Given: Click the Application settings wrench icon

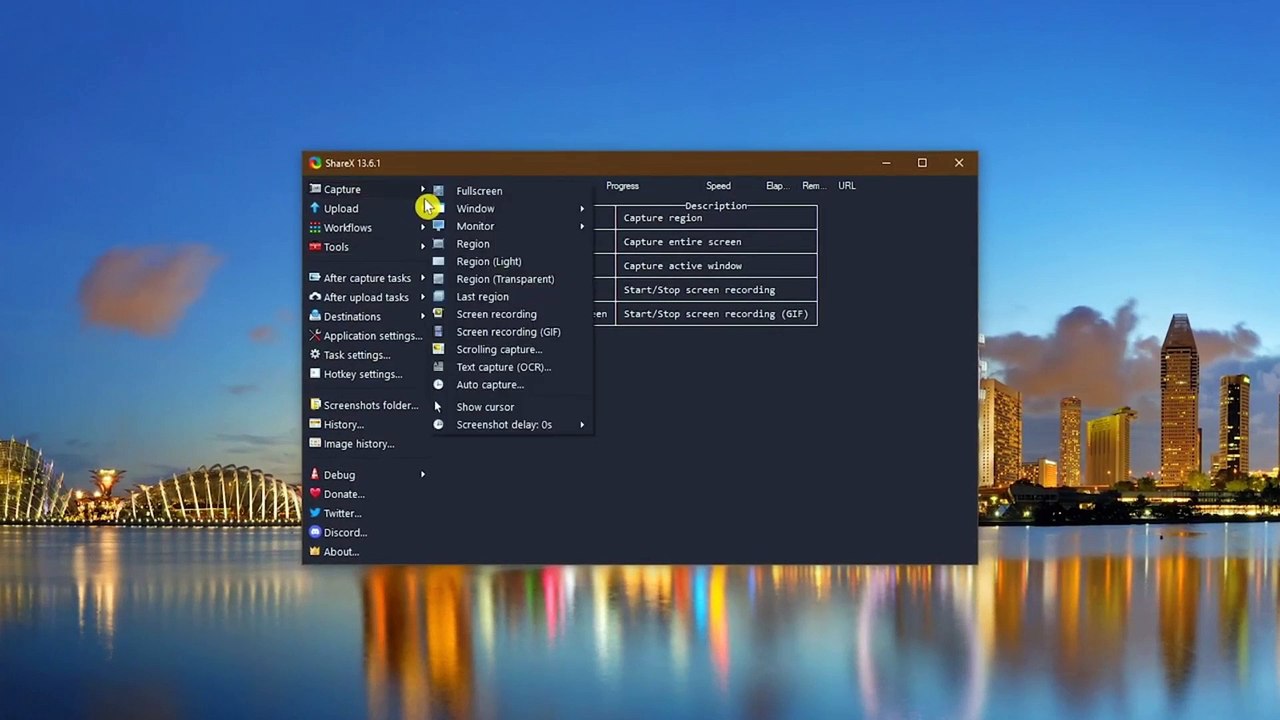Looking at the screenshot, I should 315,336.
